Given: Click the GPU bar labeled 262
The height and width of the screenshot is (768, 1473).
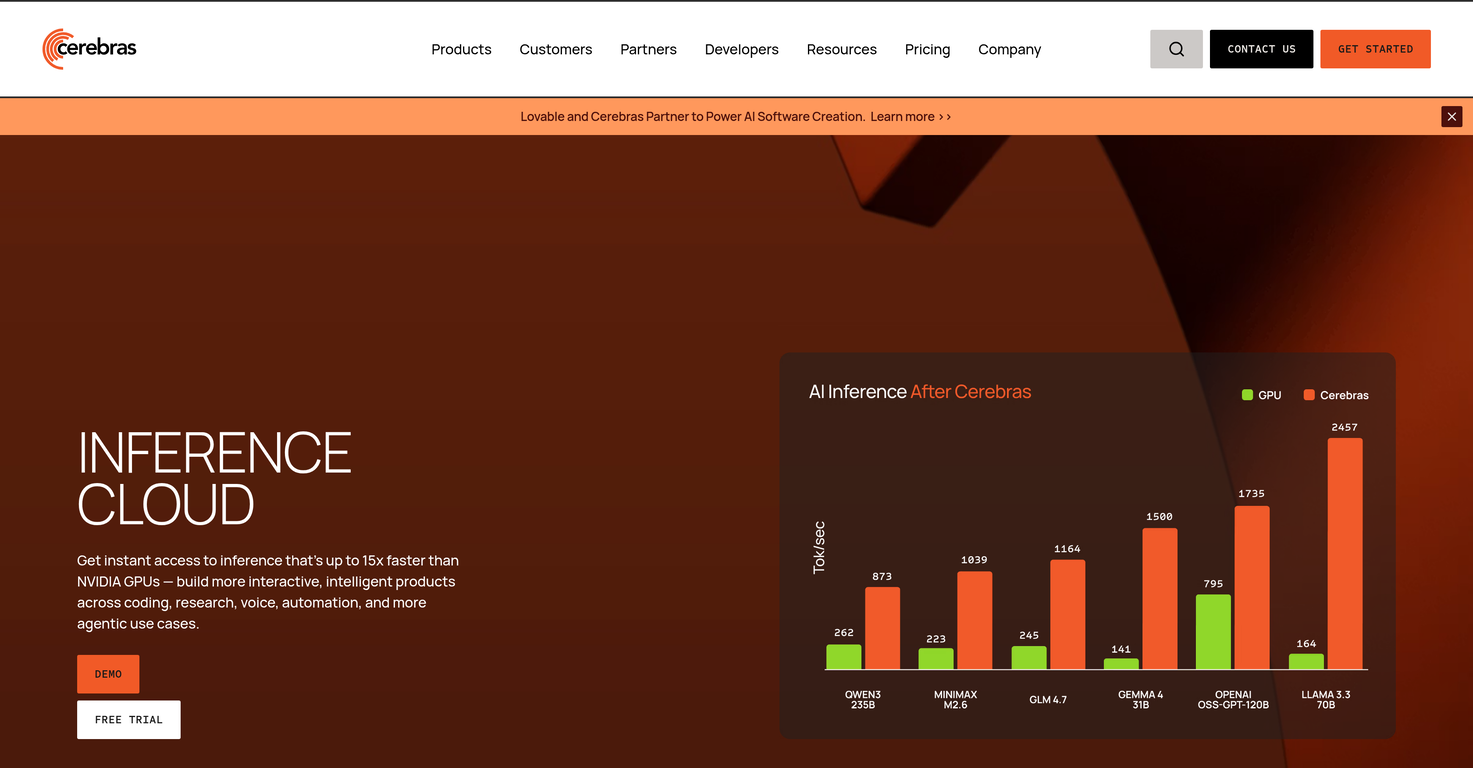Looking at the screenshot, I should pos(843,657).
